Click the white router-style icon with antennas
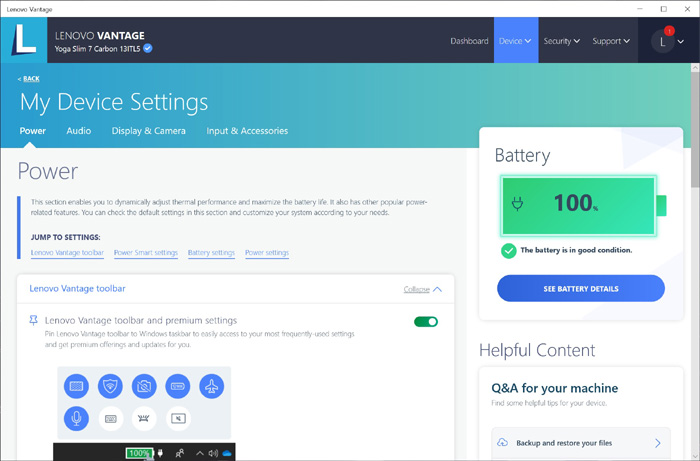700x461 pixels. pos(144,418)
